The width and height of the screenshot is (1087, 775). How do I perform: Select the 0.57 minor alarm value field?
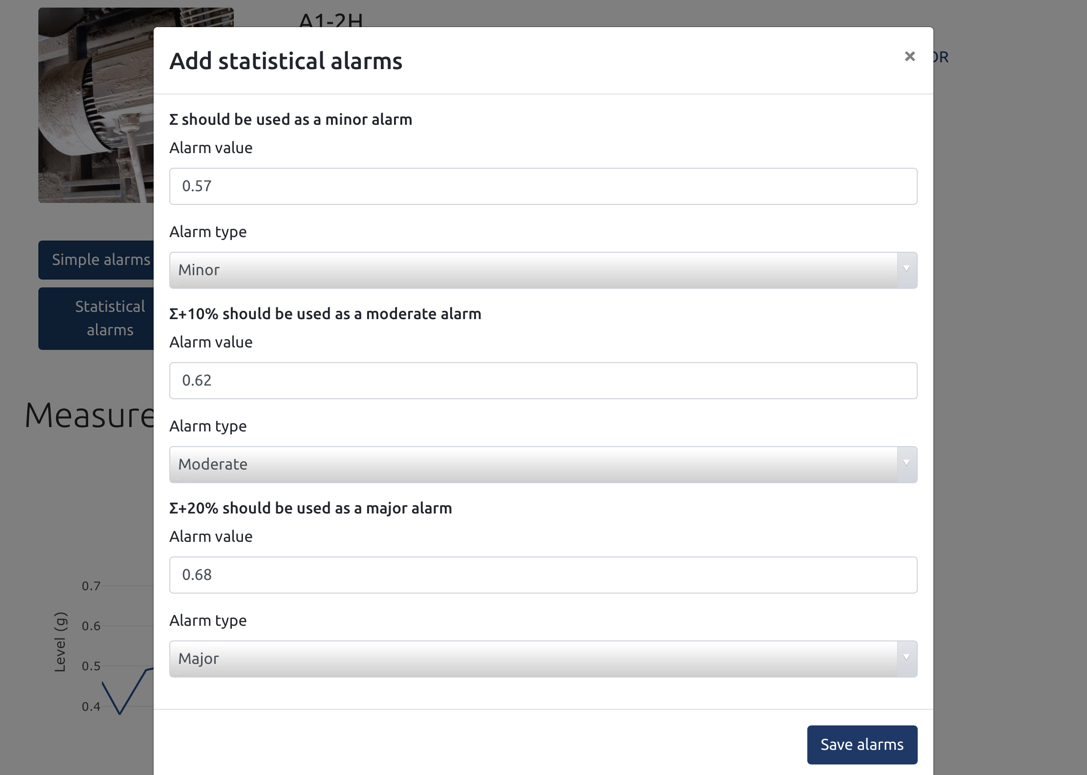point(543,185)
